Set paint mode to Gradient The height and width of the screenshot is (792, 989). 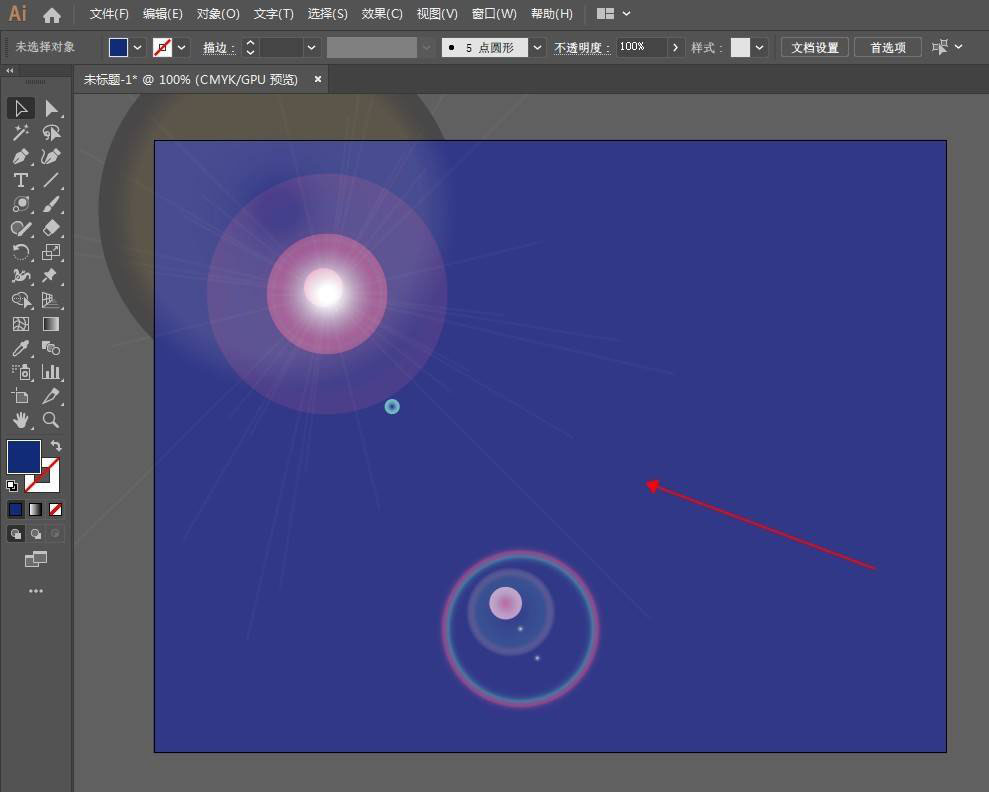point(36,510)
